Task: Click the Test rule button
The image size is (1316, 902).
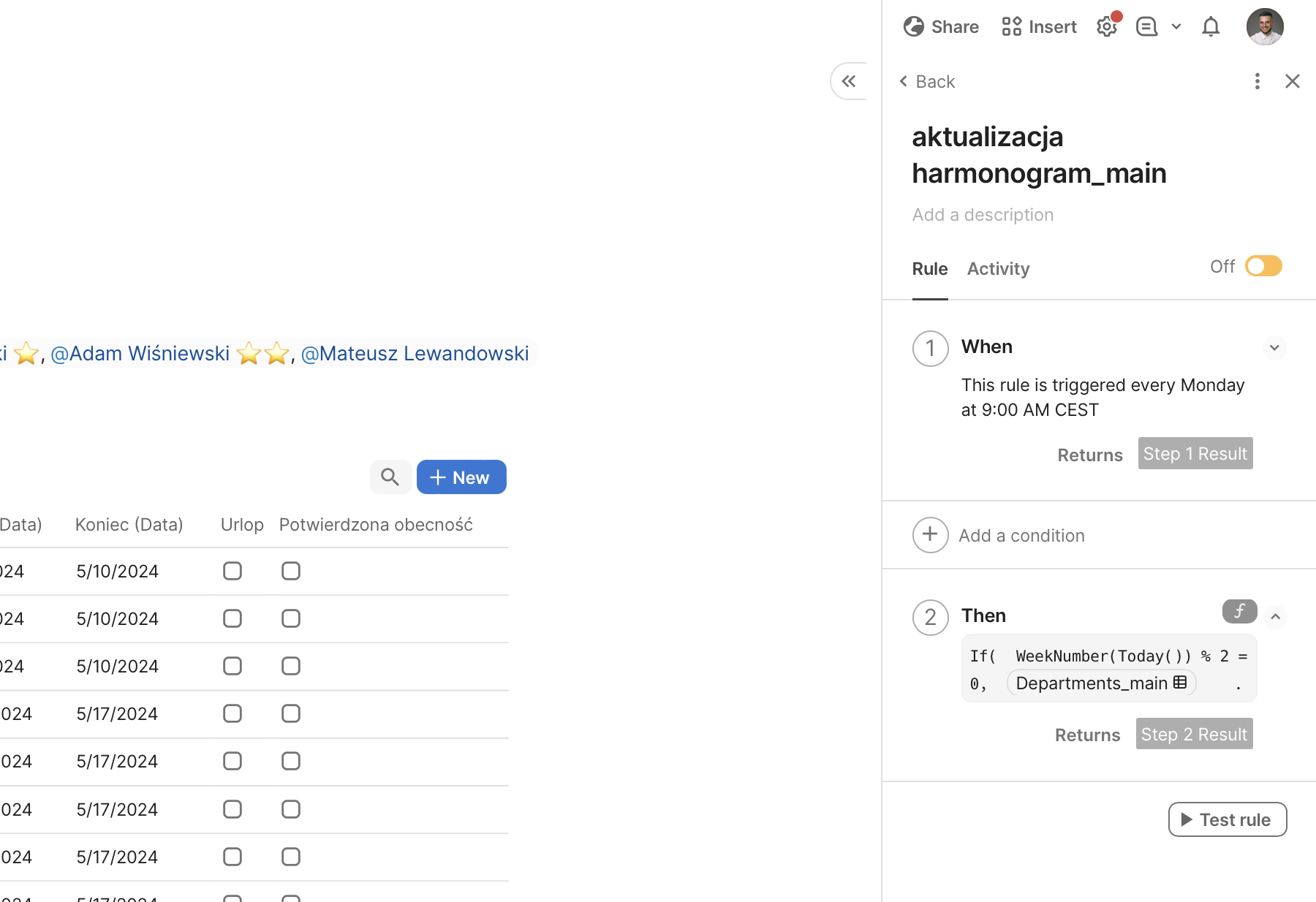Action: [x=1227, y=819]
